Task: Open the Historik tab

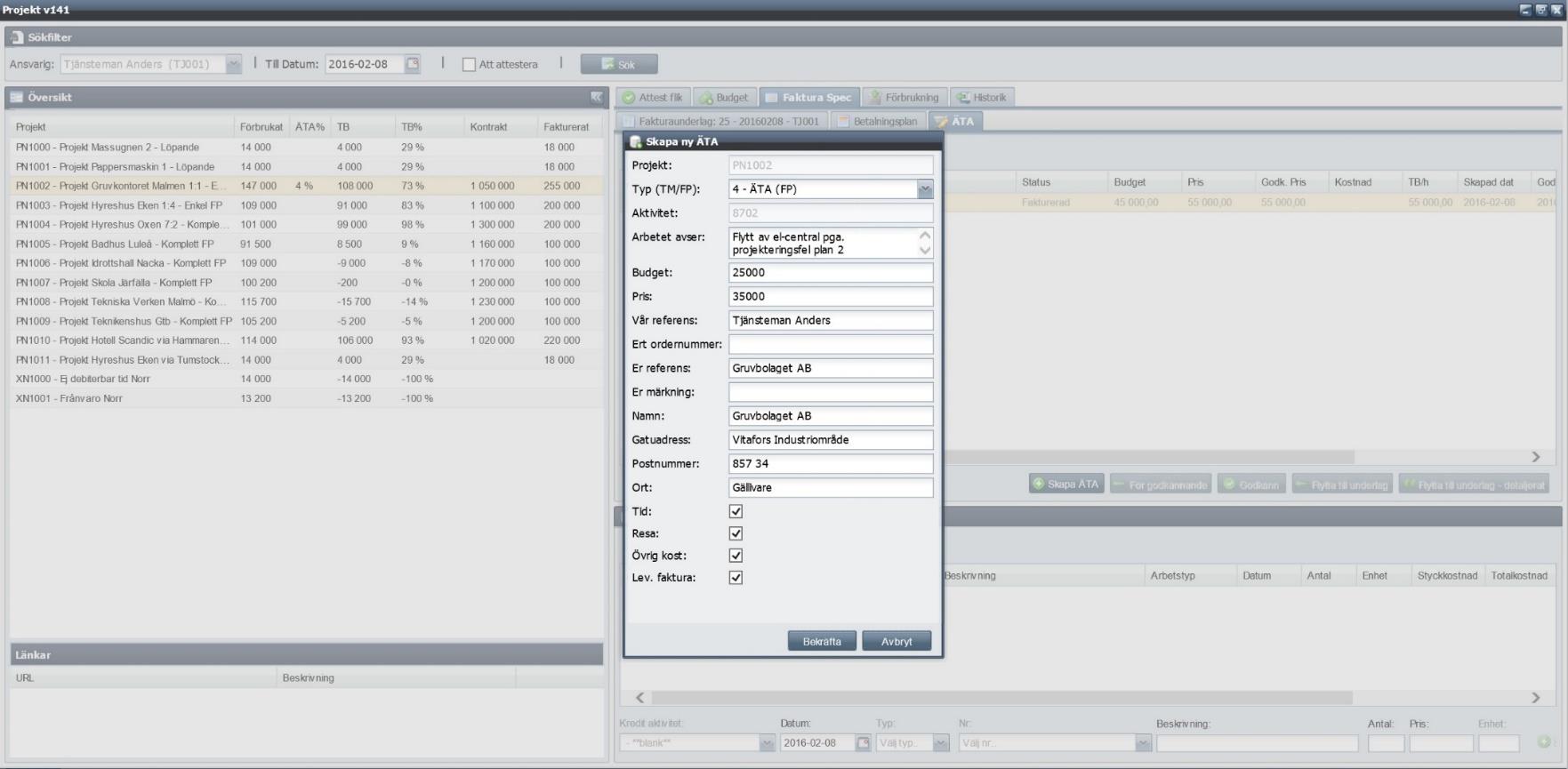Action: [982, 98]
